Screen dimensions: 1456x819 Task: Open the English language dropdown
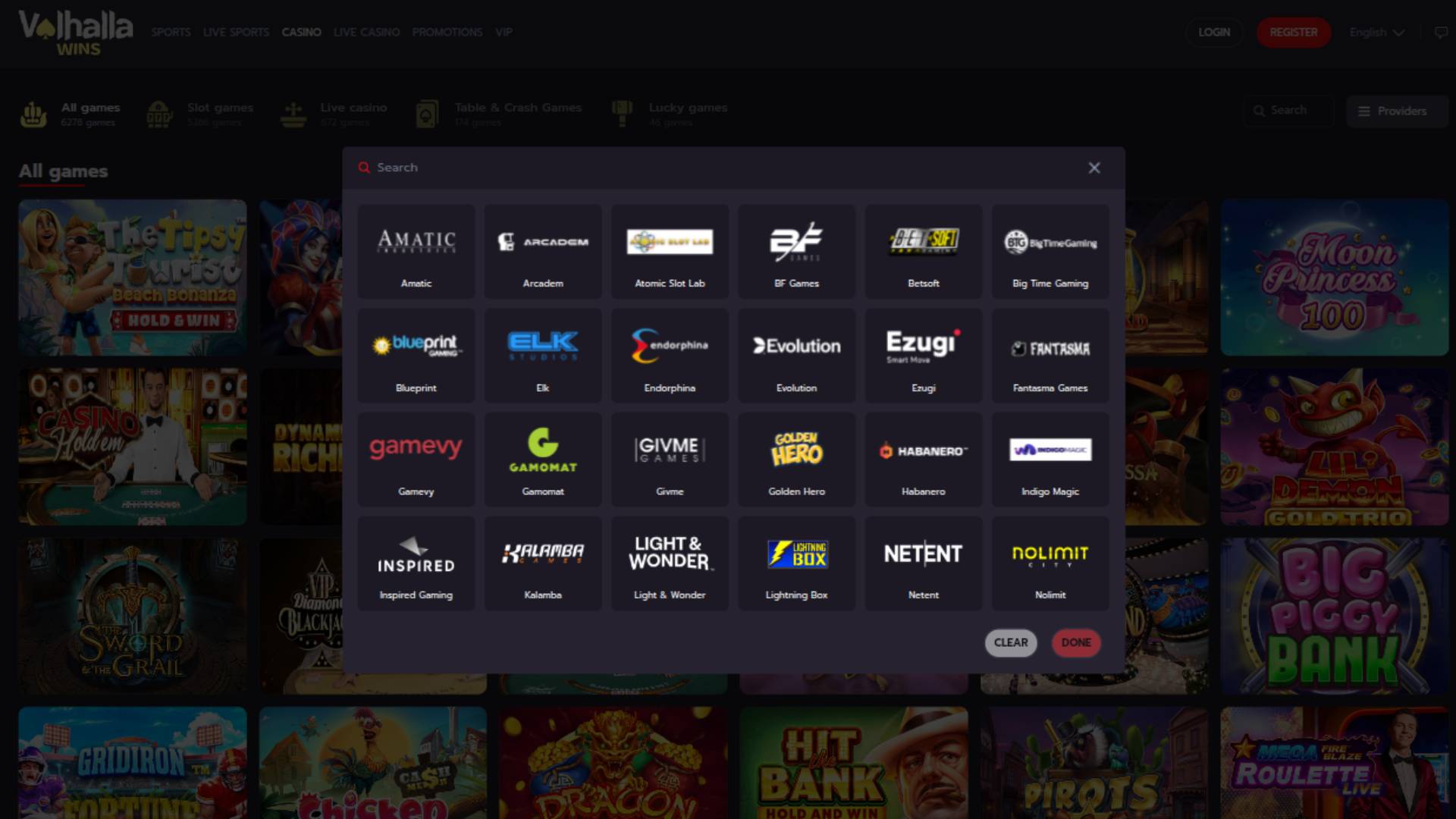point(1376,33)
